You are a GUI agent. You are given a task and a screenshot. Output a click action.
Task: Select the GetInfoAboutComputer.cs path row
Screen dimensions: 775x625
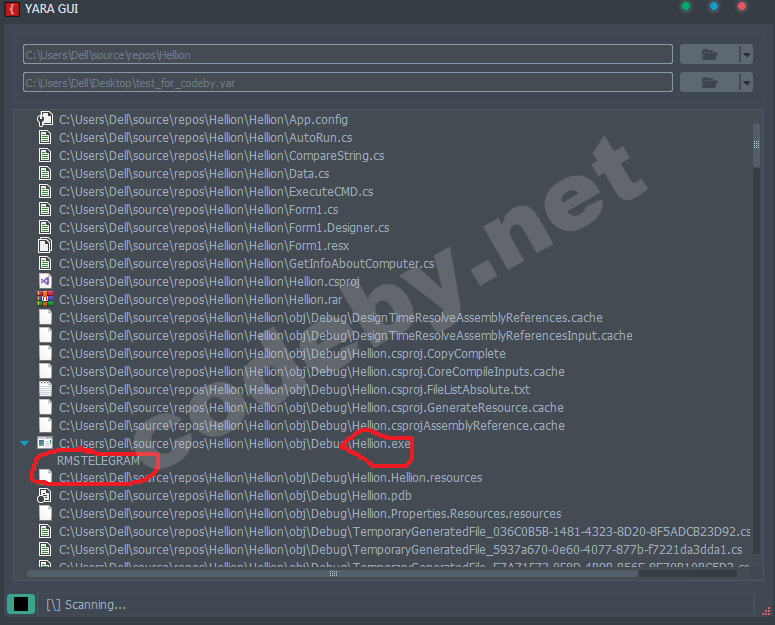(x=247, y=263)
